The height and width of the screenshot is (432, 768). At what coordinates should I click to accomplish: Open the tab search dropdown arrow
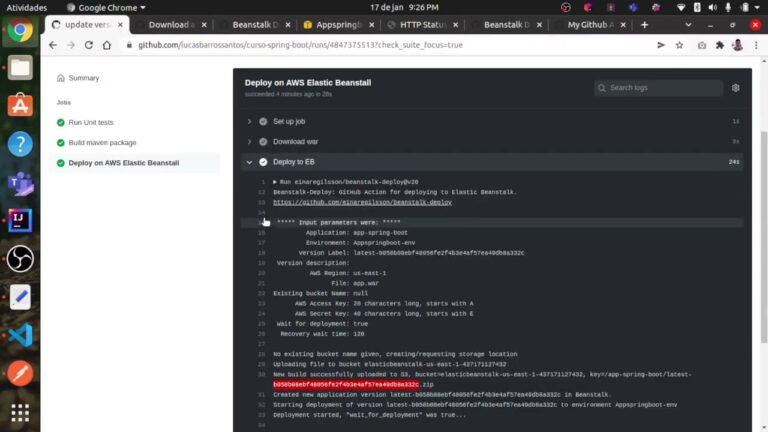point(688,24)
